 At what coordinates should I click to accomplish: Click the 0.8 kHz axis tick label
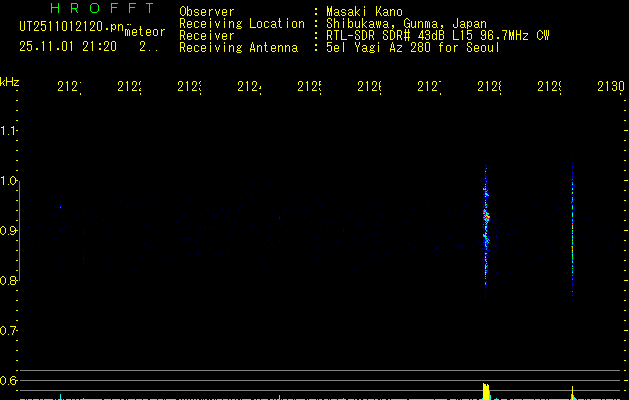pyautogui.click(x=8, y=280)
